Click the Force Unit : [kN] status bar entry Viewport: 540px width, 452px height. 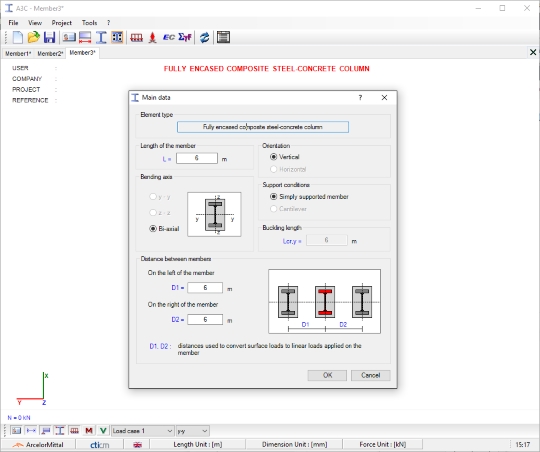tap(383, 444)
